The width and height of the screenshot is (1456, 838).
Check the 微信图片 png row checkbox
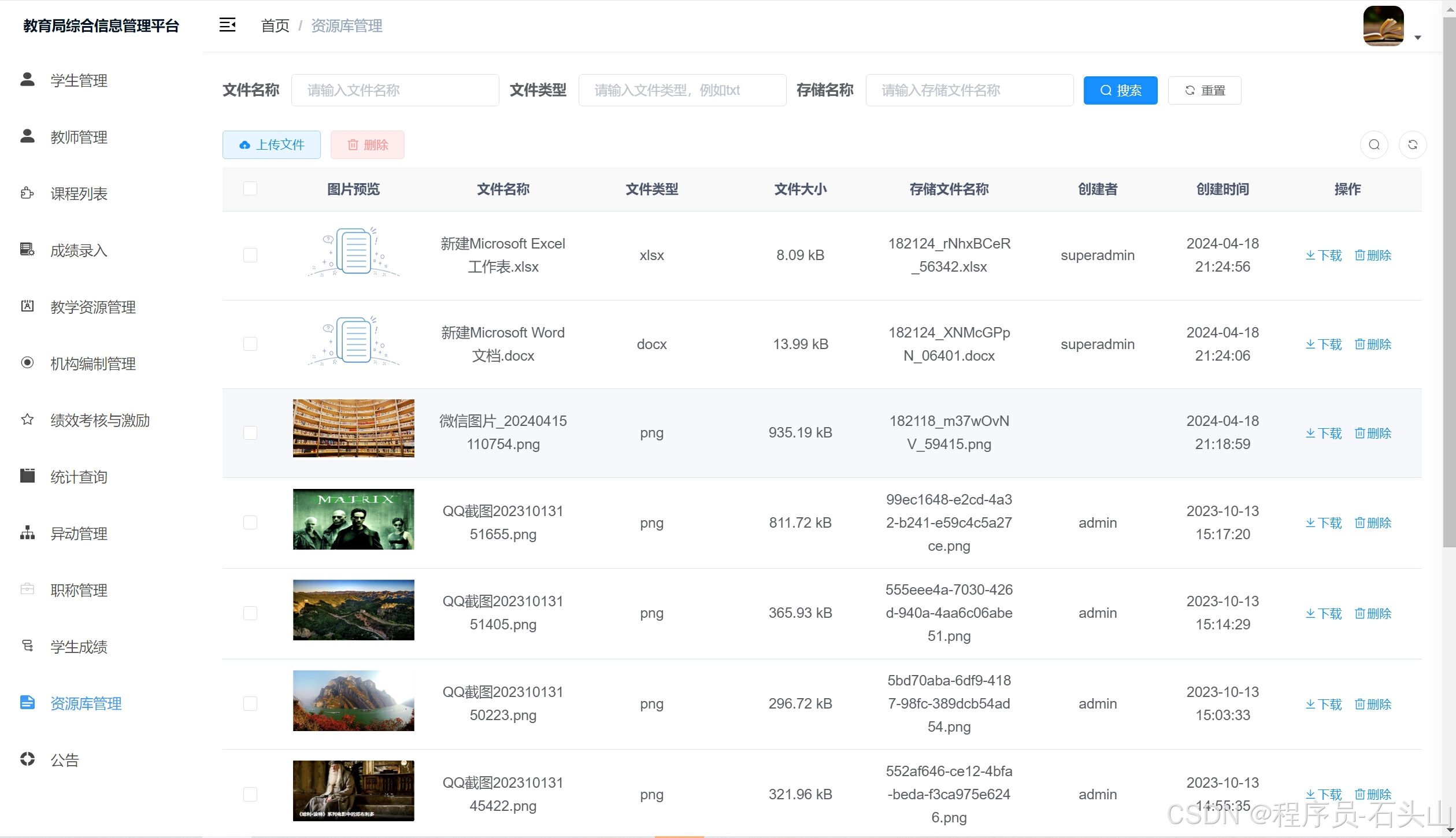pyautogui.click(x=250, y=433)
